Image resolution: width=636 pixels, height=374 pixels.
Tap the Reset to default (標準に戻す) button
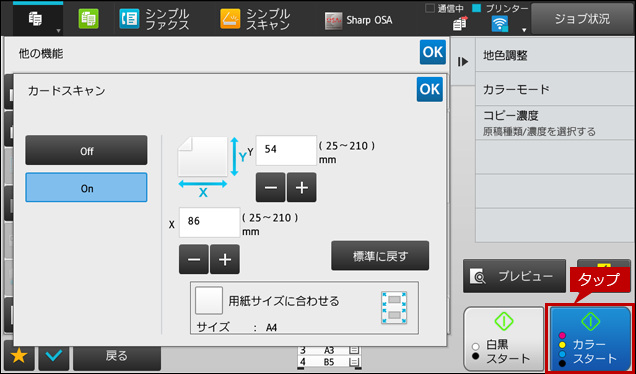click(x=380, y=256)
